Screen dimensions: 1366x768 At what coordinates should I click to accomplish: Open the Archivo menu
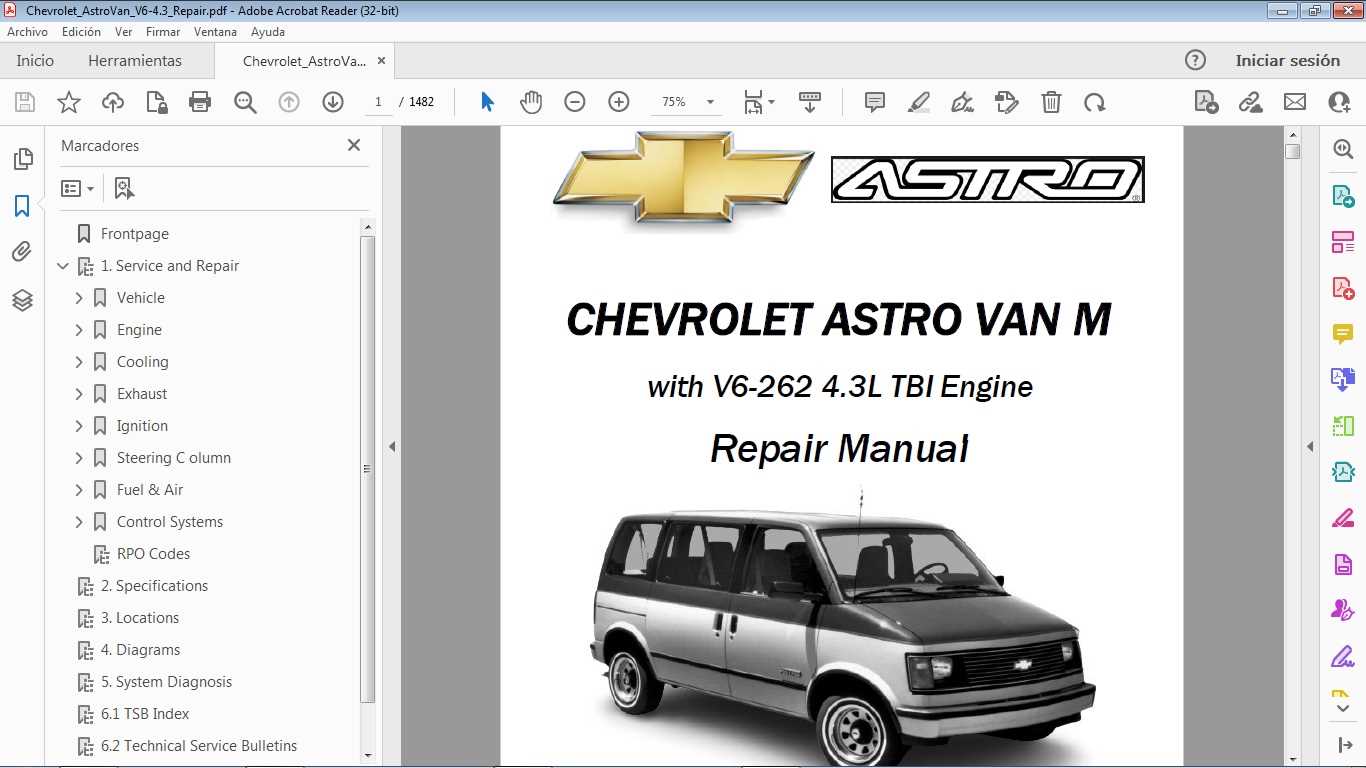28,32
